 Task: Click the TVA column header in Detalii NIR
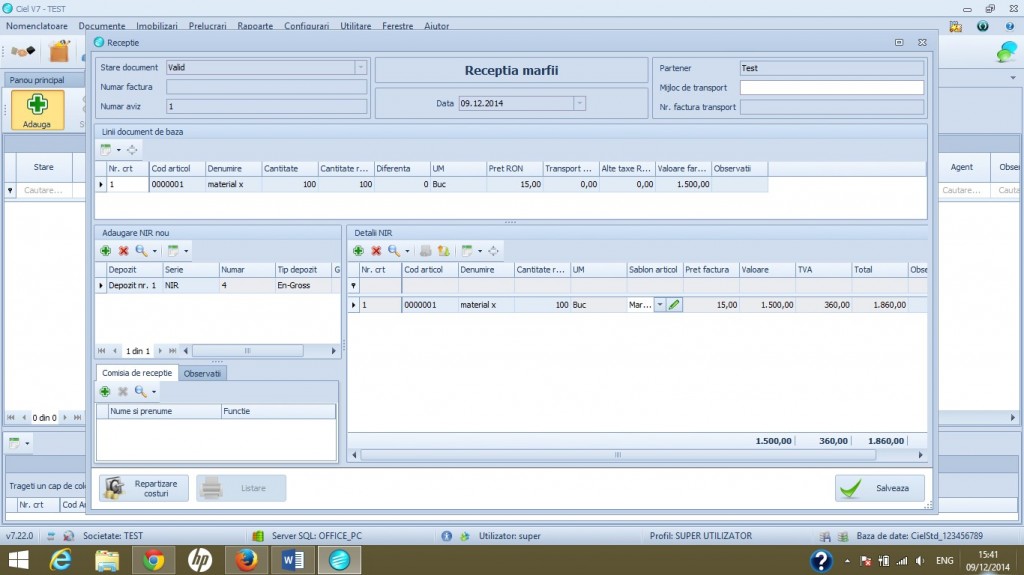point(823,269)
